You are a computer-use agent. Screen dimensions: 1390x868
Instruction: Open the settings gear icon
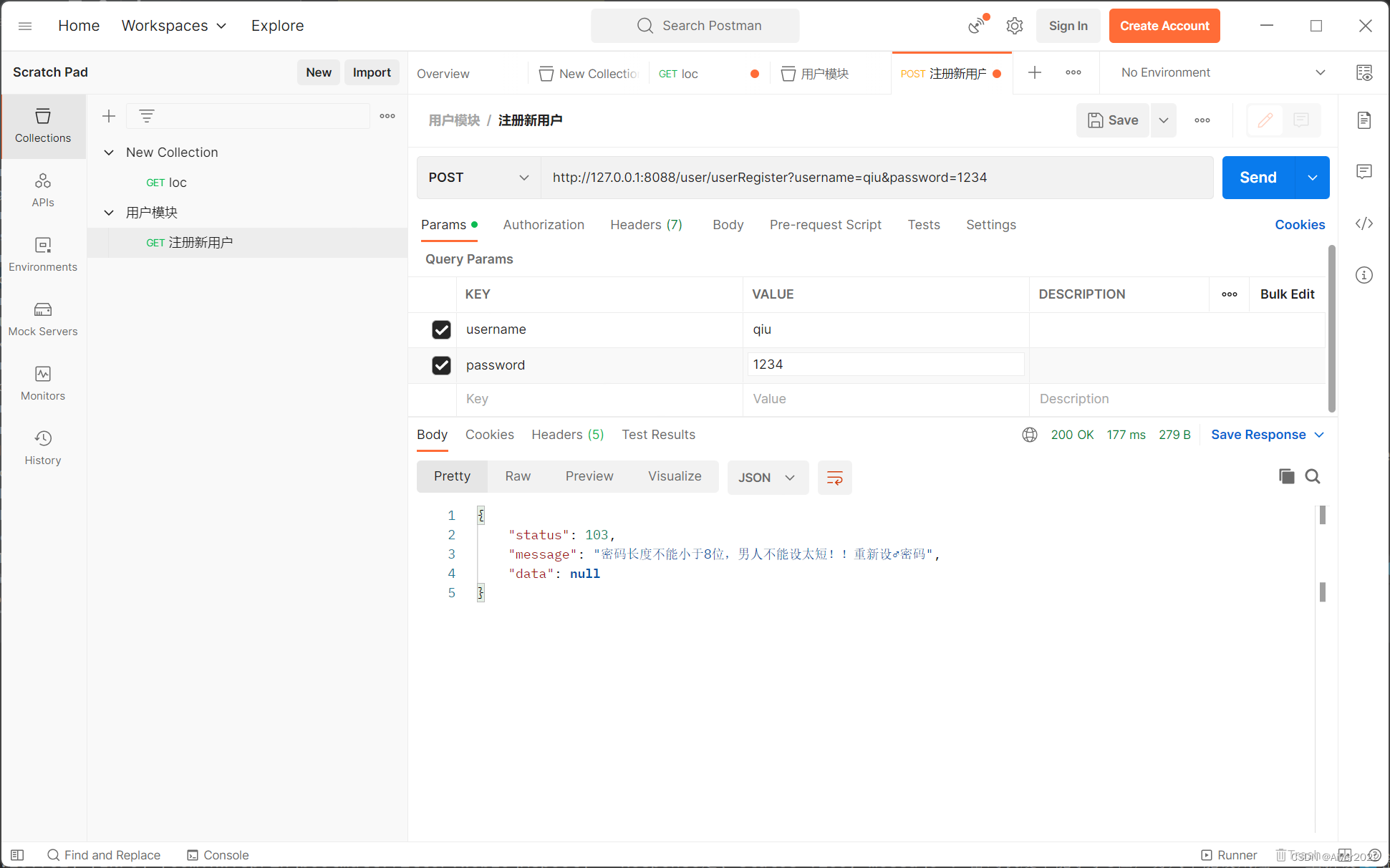[x=1014, y=26]
